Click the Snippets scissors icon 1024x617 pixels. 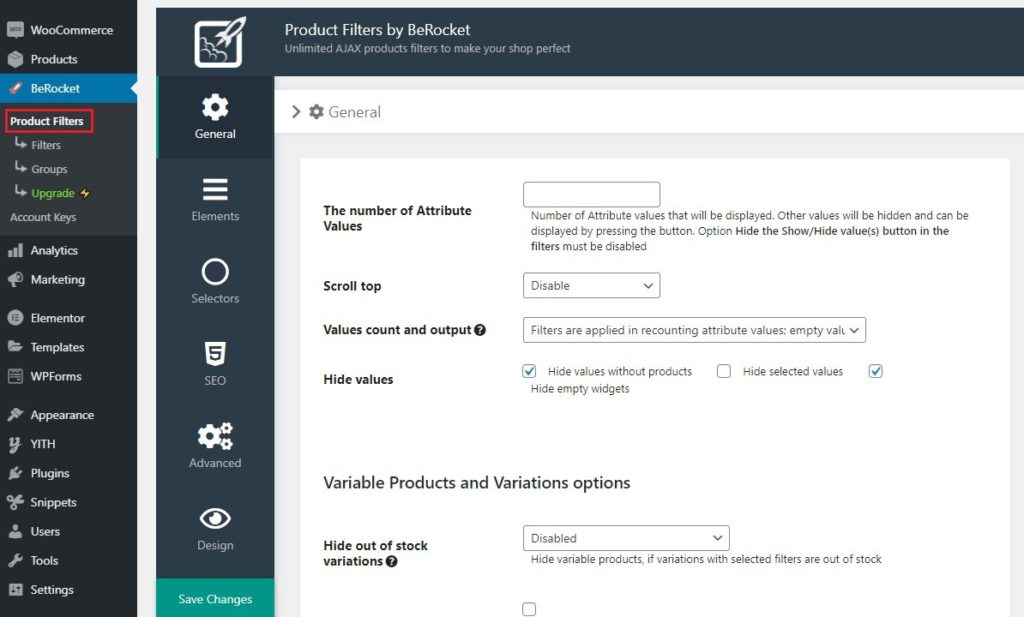15,502
